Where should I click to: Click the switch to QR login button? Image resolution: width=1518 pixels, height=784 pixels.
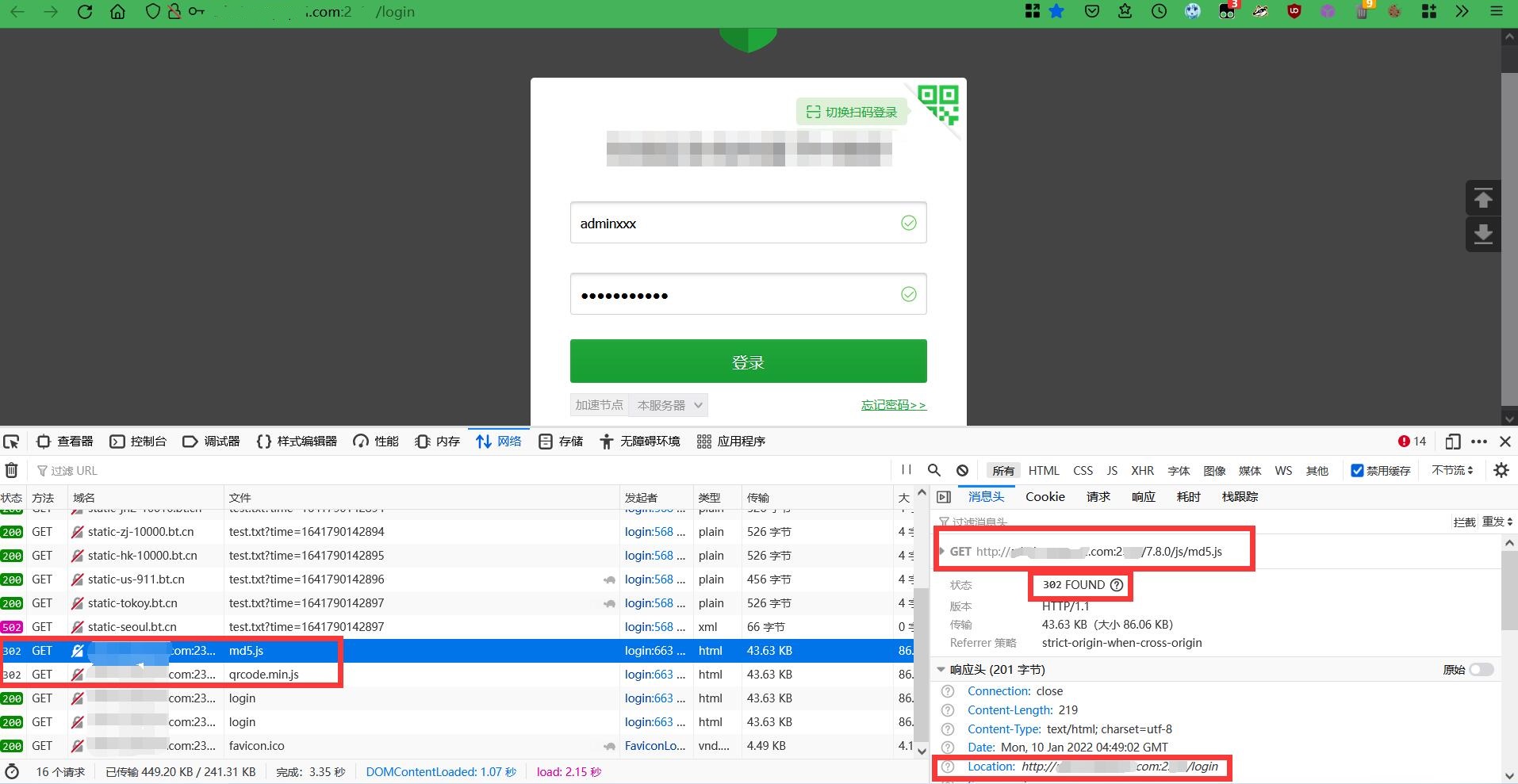(x=853, y=112)
